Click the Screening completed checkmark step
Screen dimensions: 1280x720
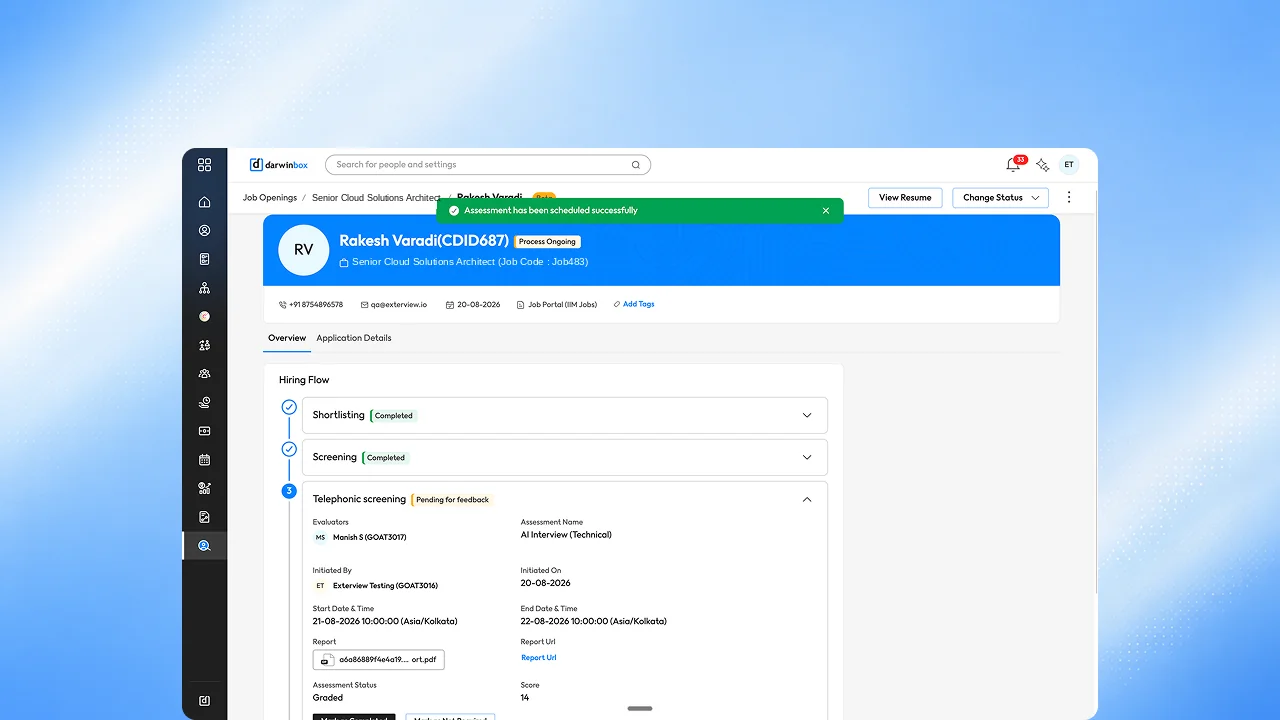point(289,449)
